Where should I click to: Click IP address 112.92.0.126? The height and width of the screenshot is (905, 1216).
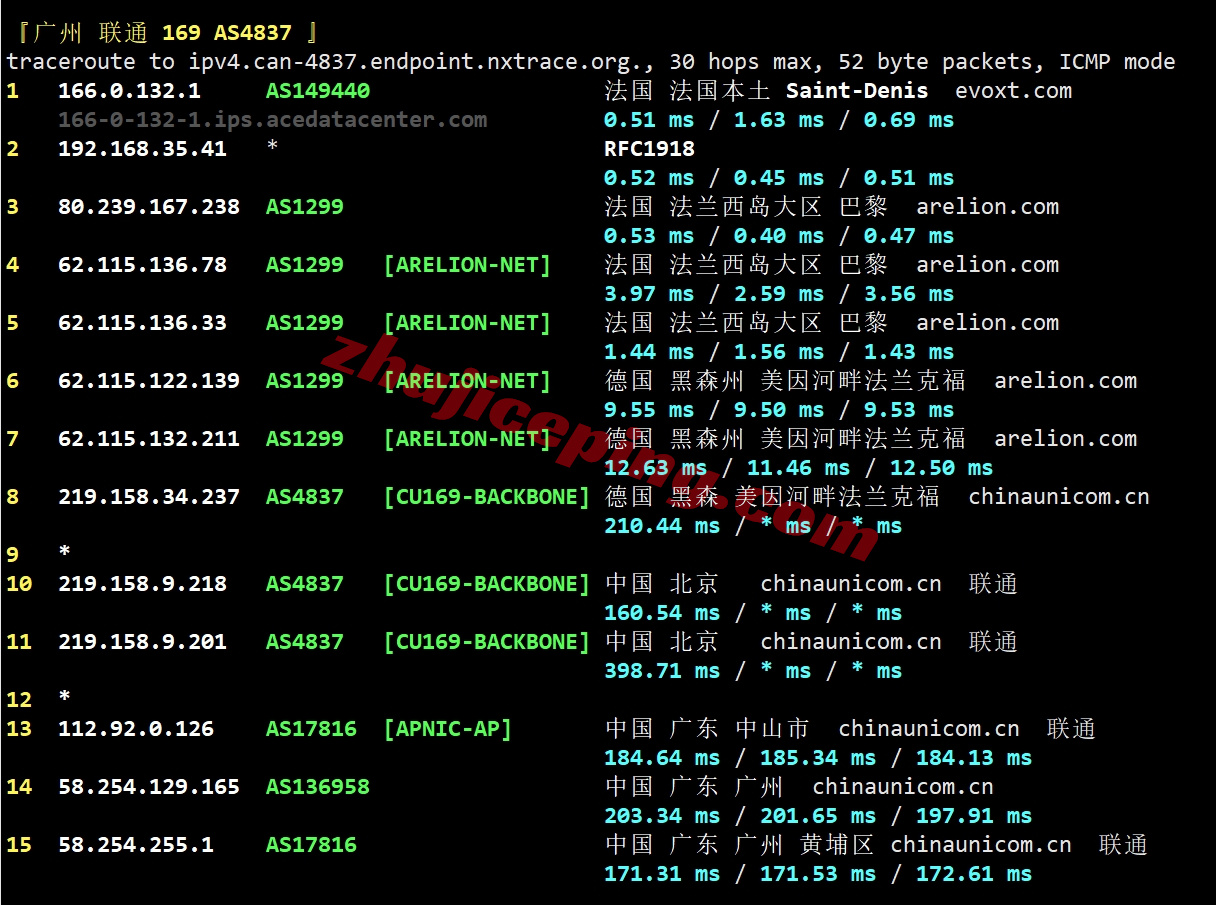[x=136, y=729]
